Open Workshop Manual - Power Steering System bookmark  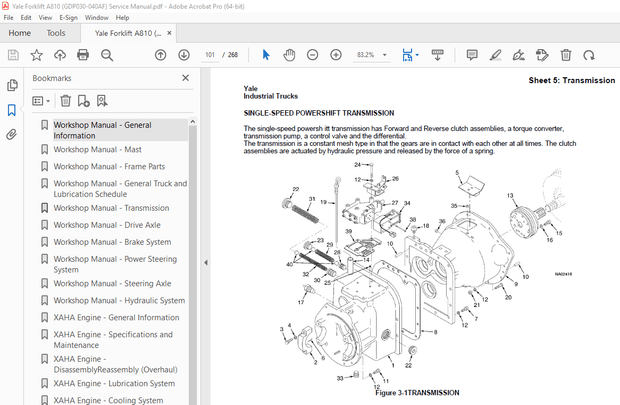(x=115, y=264)
